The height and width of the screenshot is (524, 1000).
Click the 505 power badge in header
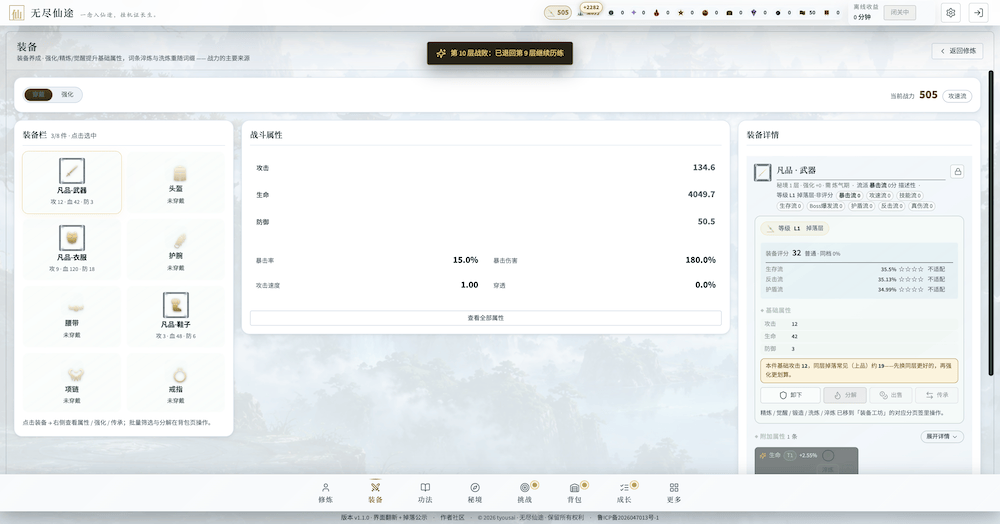pyautogui.click(x=557, y=12)
